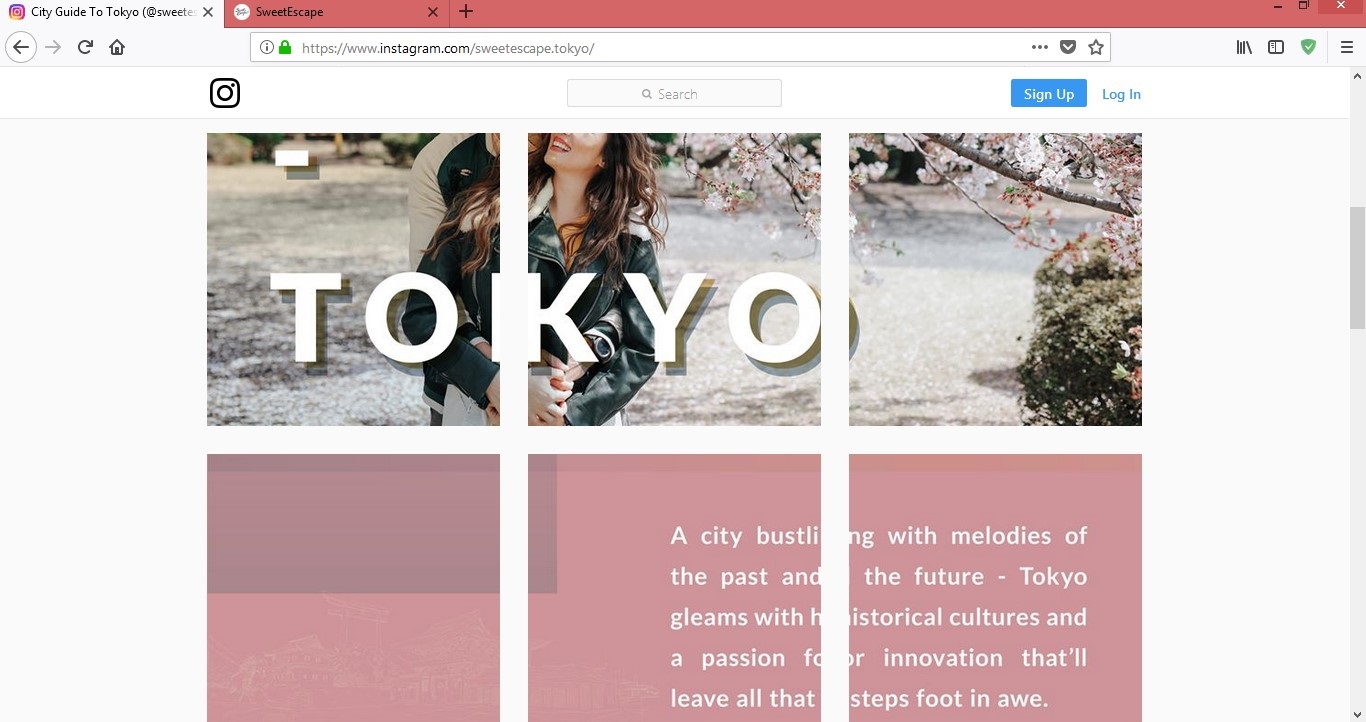Go to the browser home page
This screenshot has width=1366, height=722.
(117, 47)
